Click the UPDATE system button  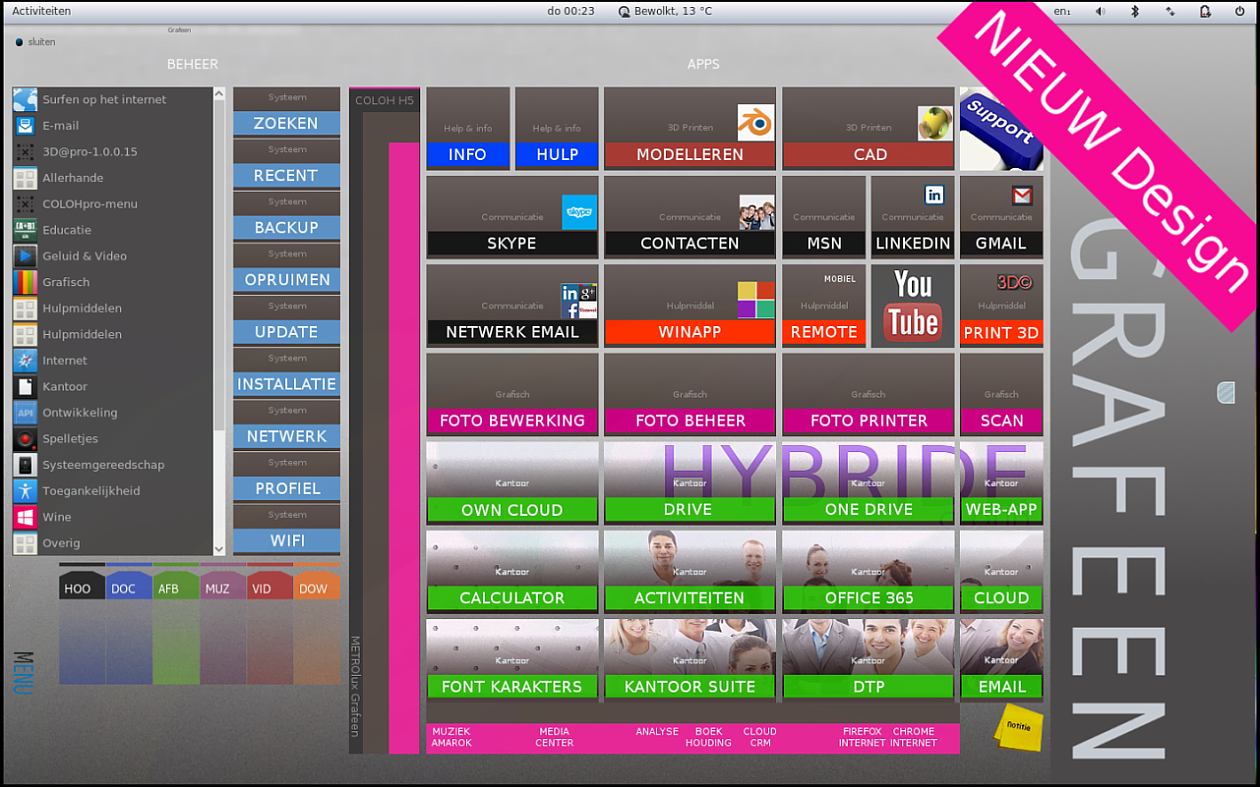coord(286,331)
